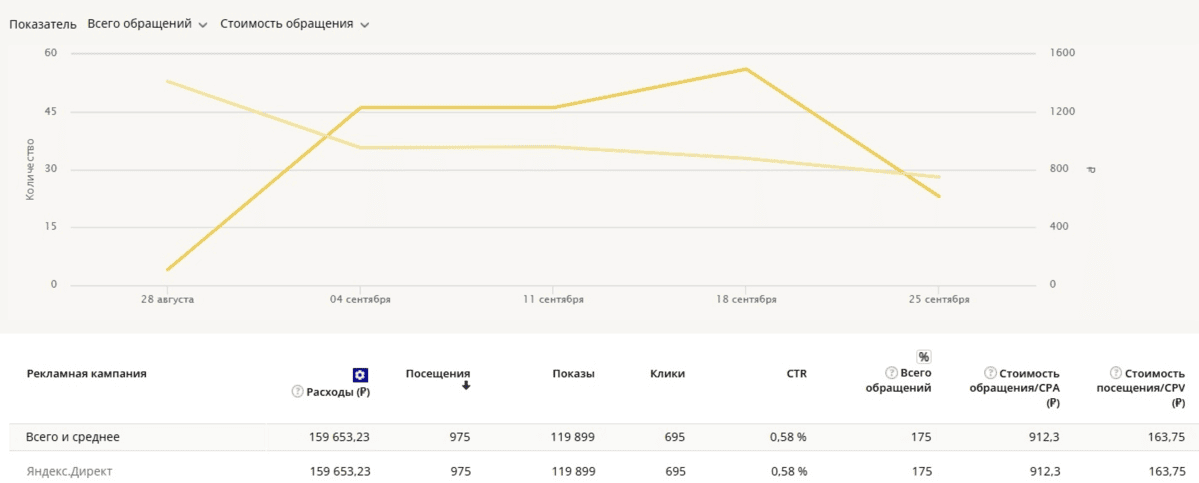The width and height of the screenshot is (1199, 483).
Task: Click the help icon beside Всего обращений
Action: pos(891,373)
